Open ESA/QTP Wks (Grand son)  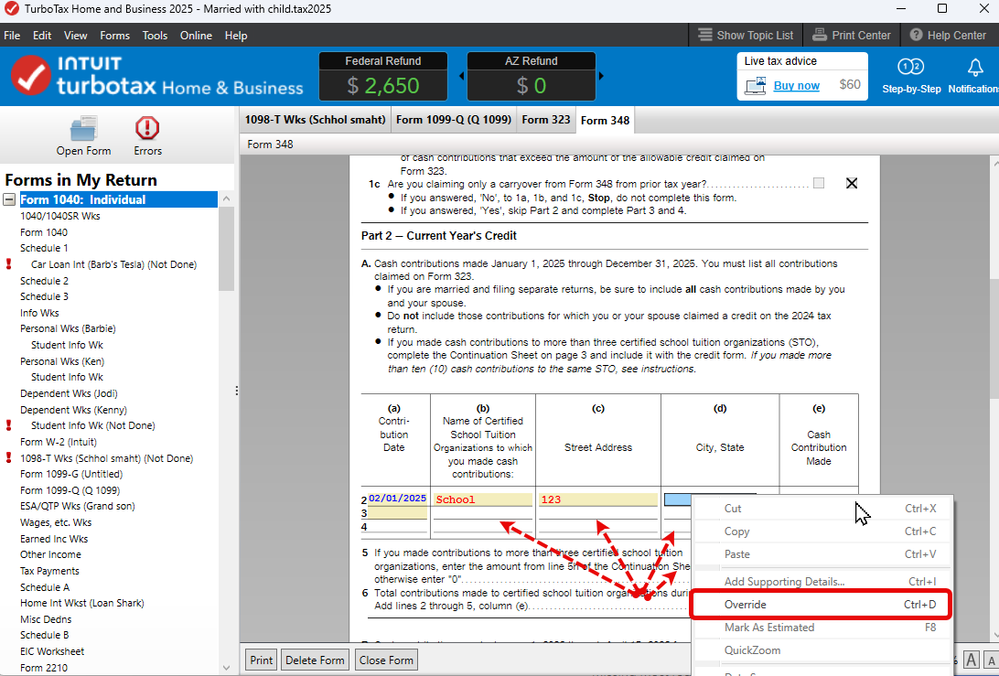[x=78, y=506]
